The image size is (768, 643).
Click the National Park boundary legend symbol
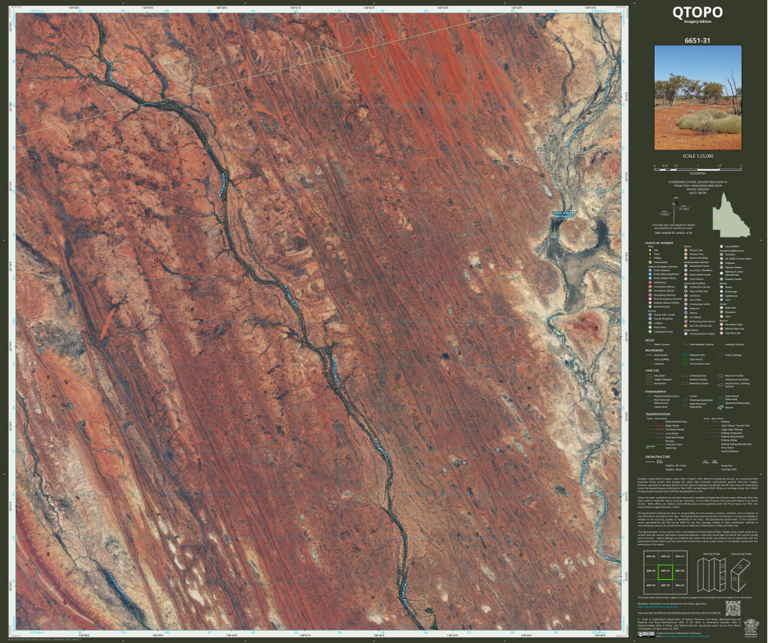pos(685,355)
